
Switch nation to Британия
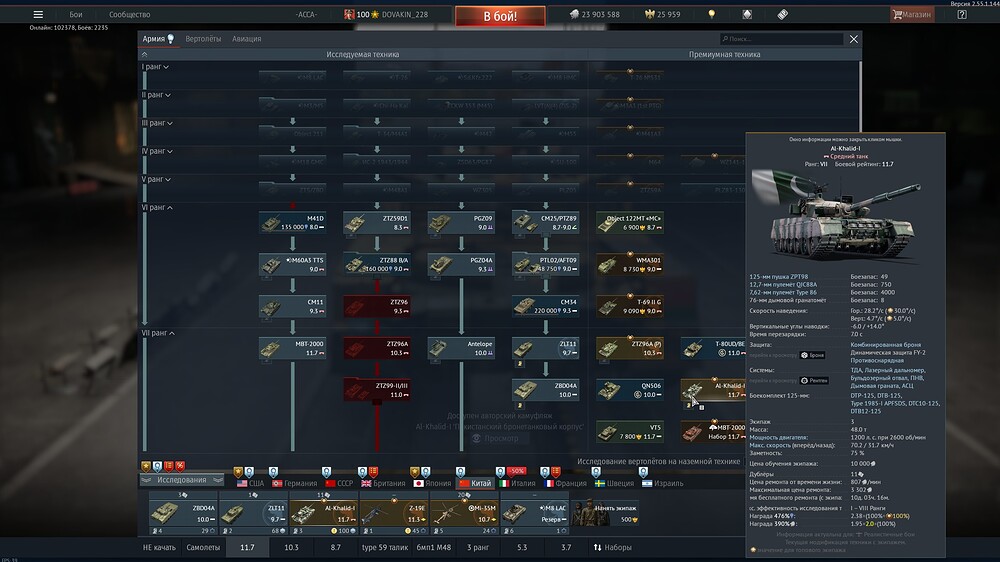point(383,484)
